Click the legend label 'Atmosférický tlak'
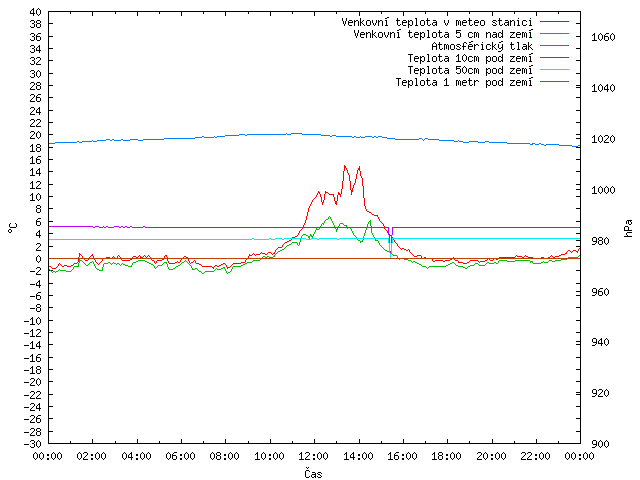The width and height of the screenshot is (640, 480). coord(482,46)
